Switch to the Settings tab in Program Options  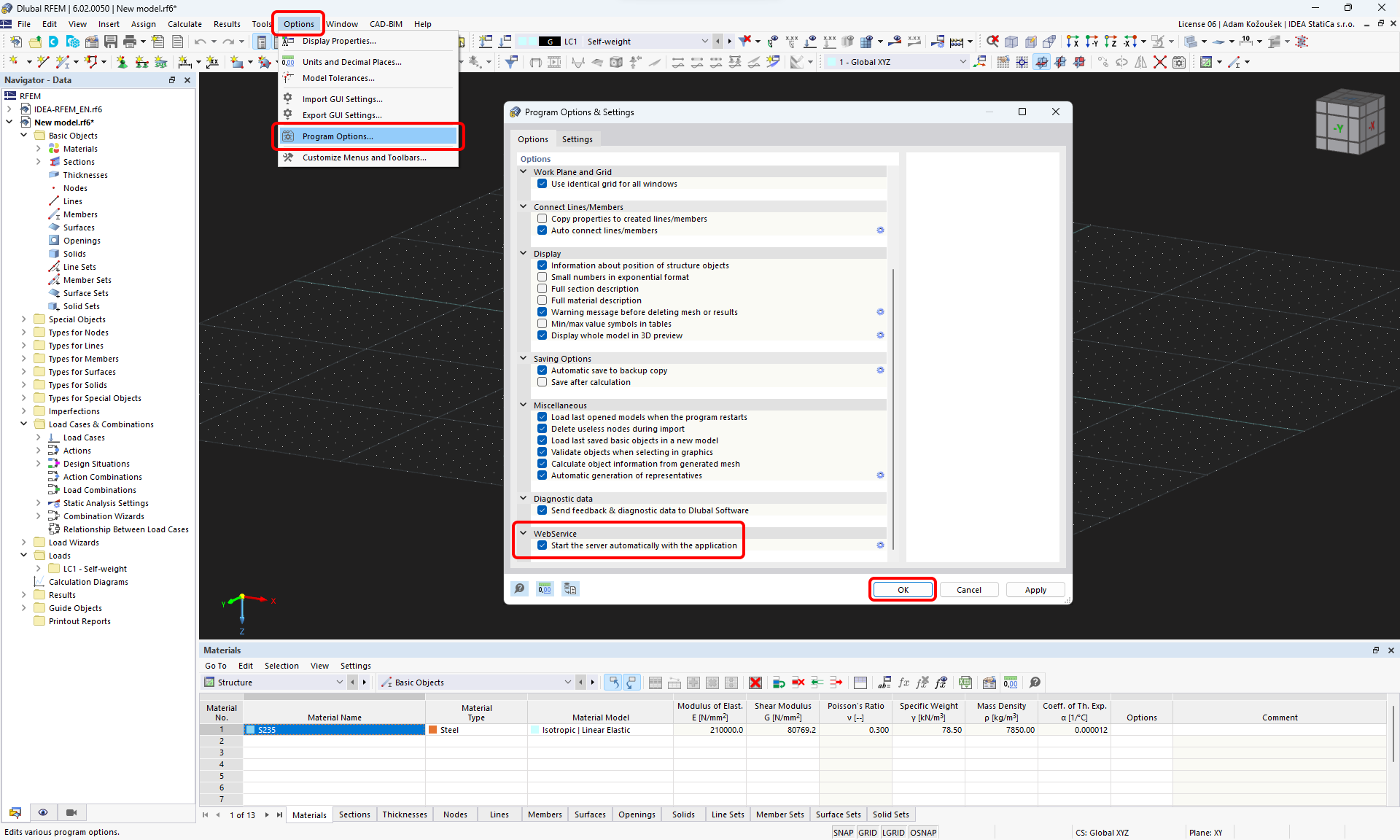577,139
